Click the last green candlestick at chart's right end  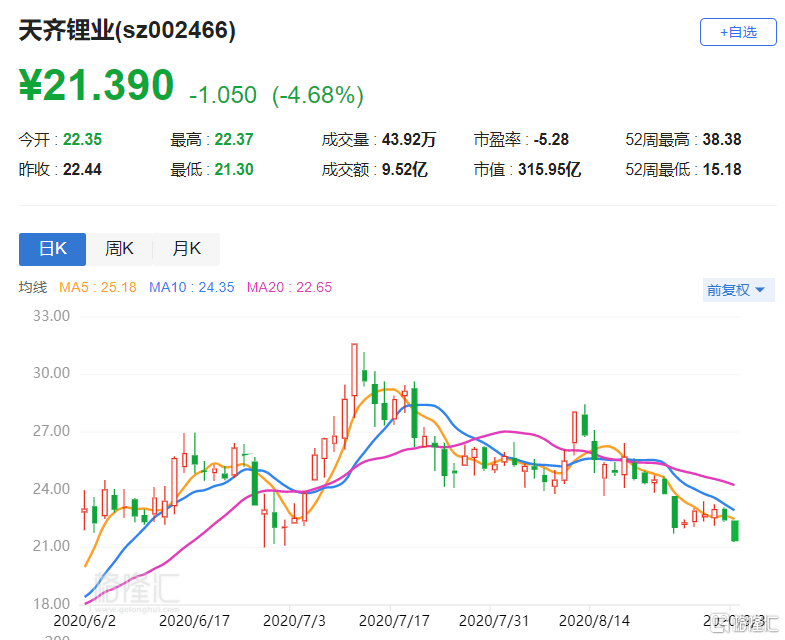click(735, 531)
